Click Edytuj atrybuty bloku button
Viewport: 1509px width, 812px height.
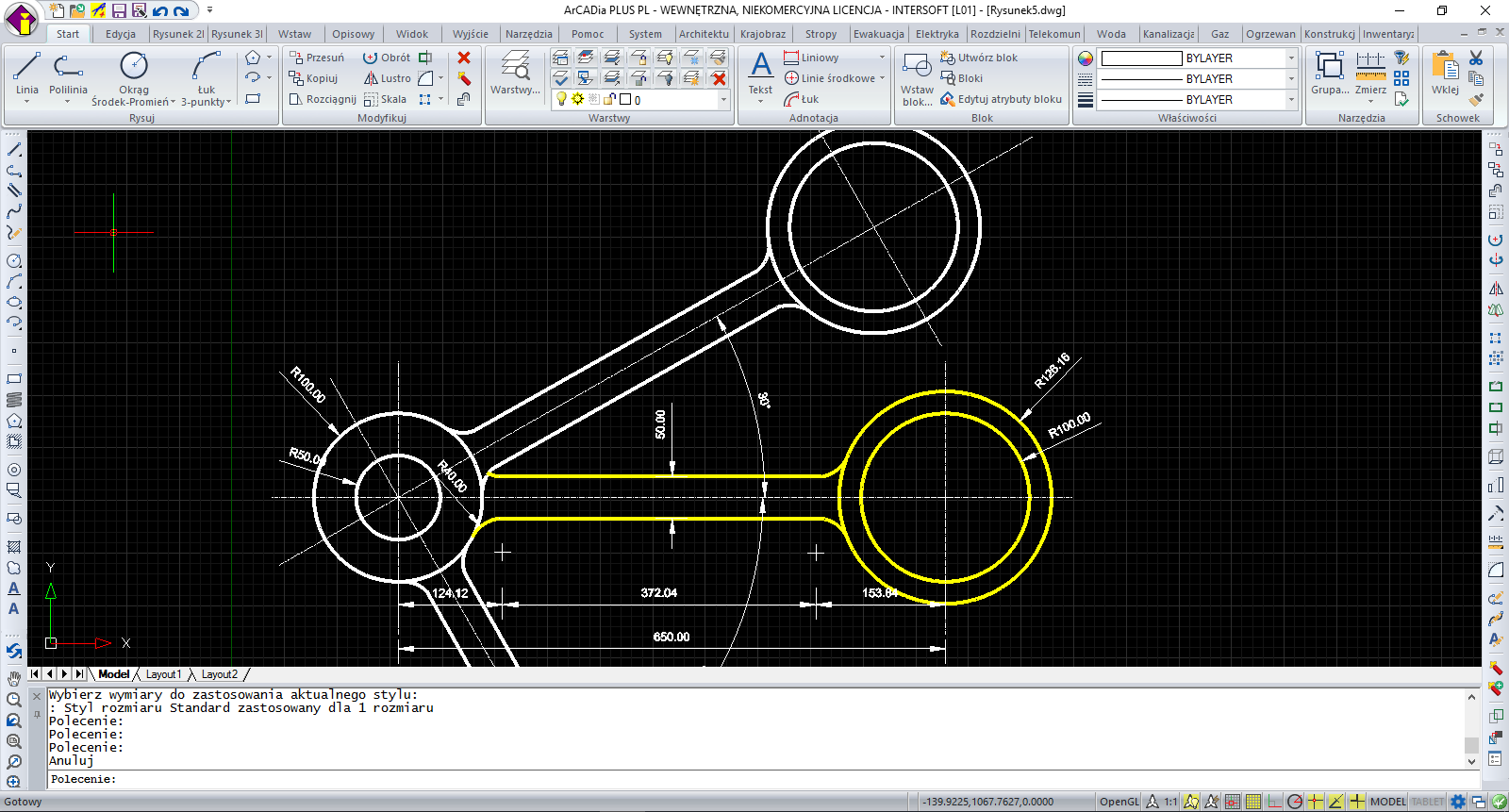(1002, 99)
